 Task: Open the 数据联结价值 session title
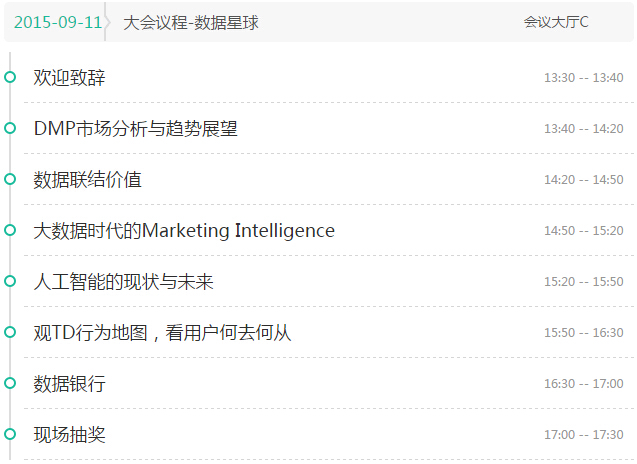[x=87, y=180]
